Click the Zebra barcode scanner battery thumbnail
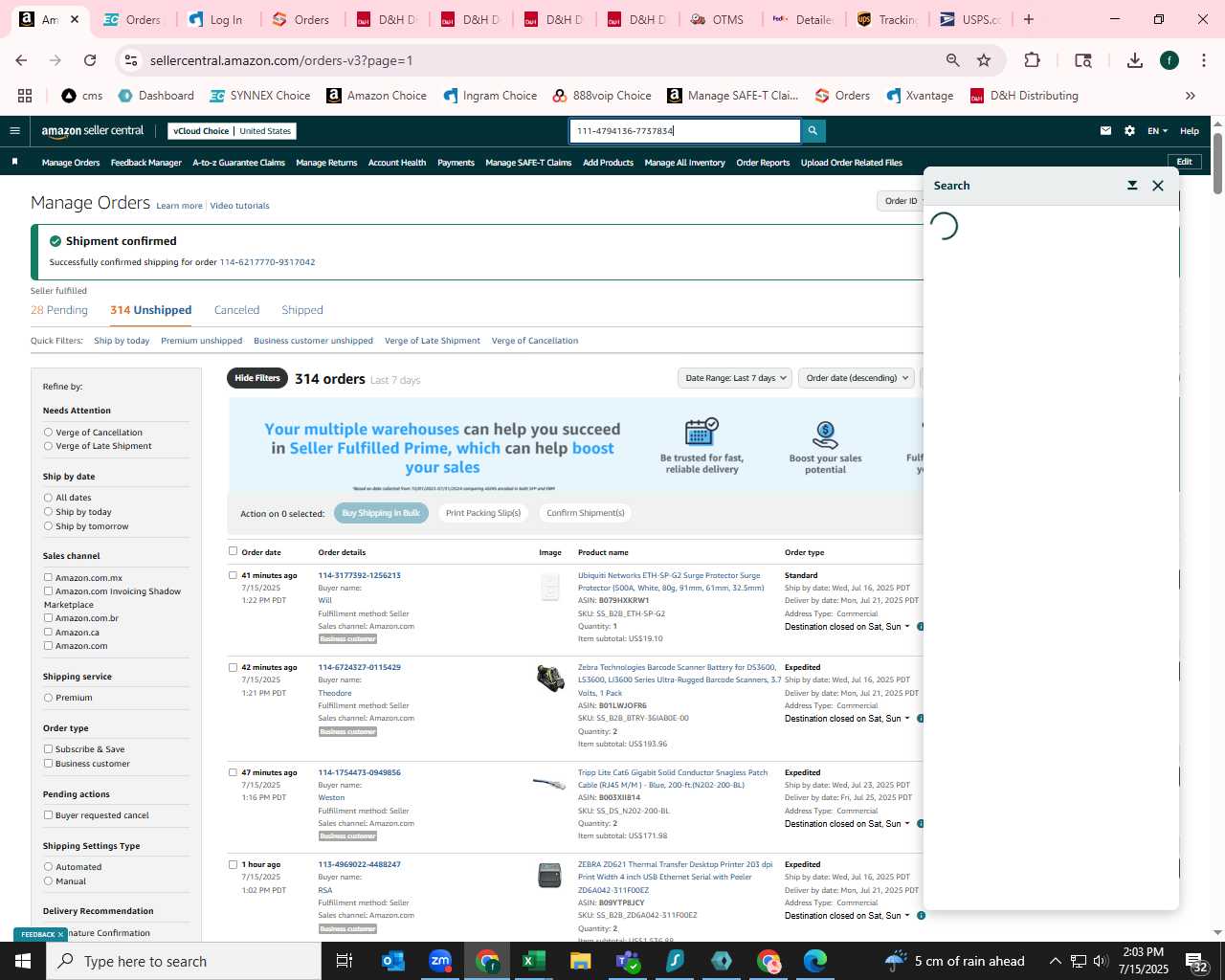The height and width of the screenshot is (980, 1225). tap(550, 679)
